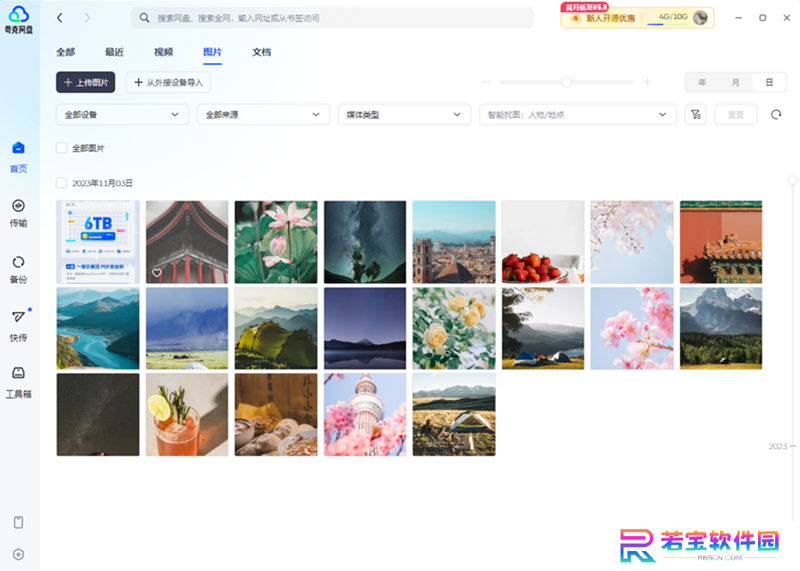Screen dimensions: 800x571
Task: Open the old town cityscape thumbnail
Action: point(454,242)
